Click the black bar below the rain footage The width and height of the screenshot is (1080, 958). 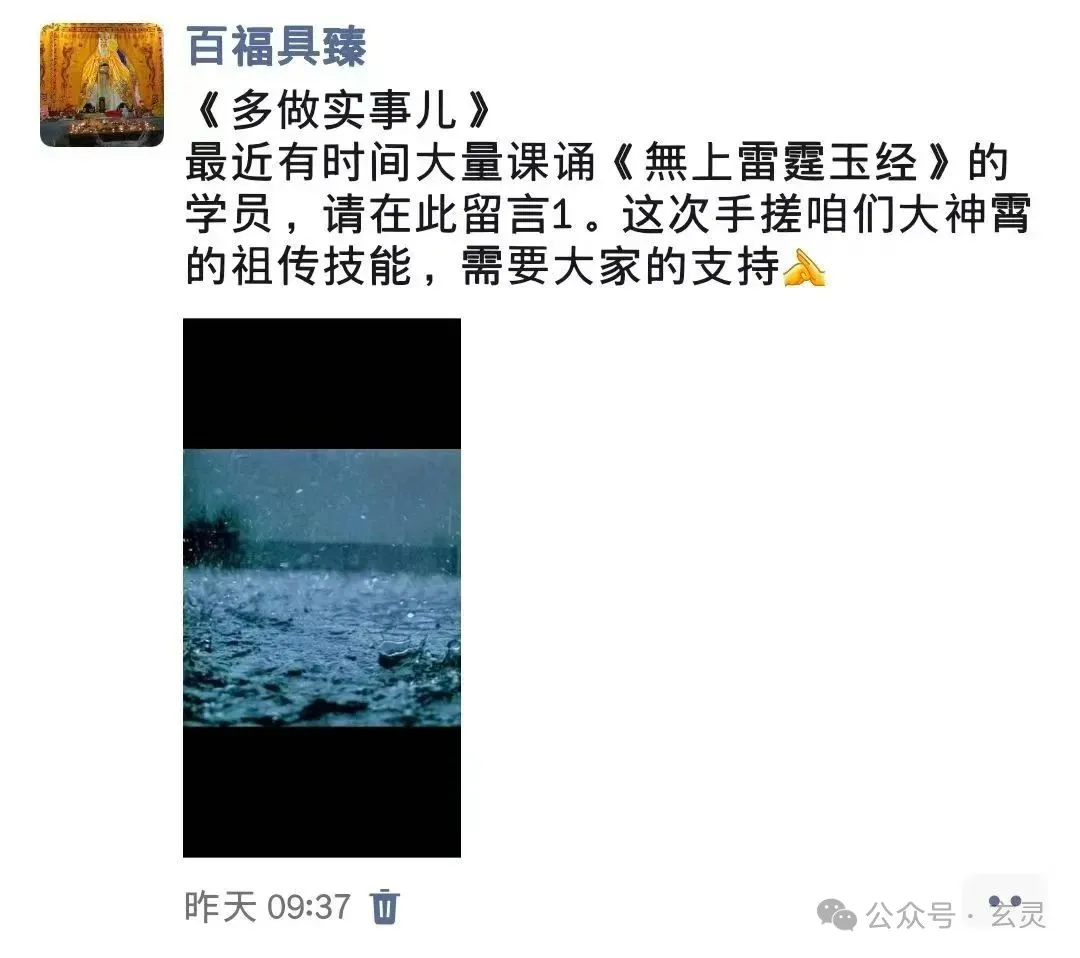tap(322, 791)
